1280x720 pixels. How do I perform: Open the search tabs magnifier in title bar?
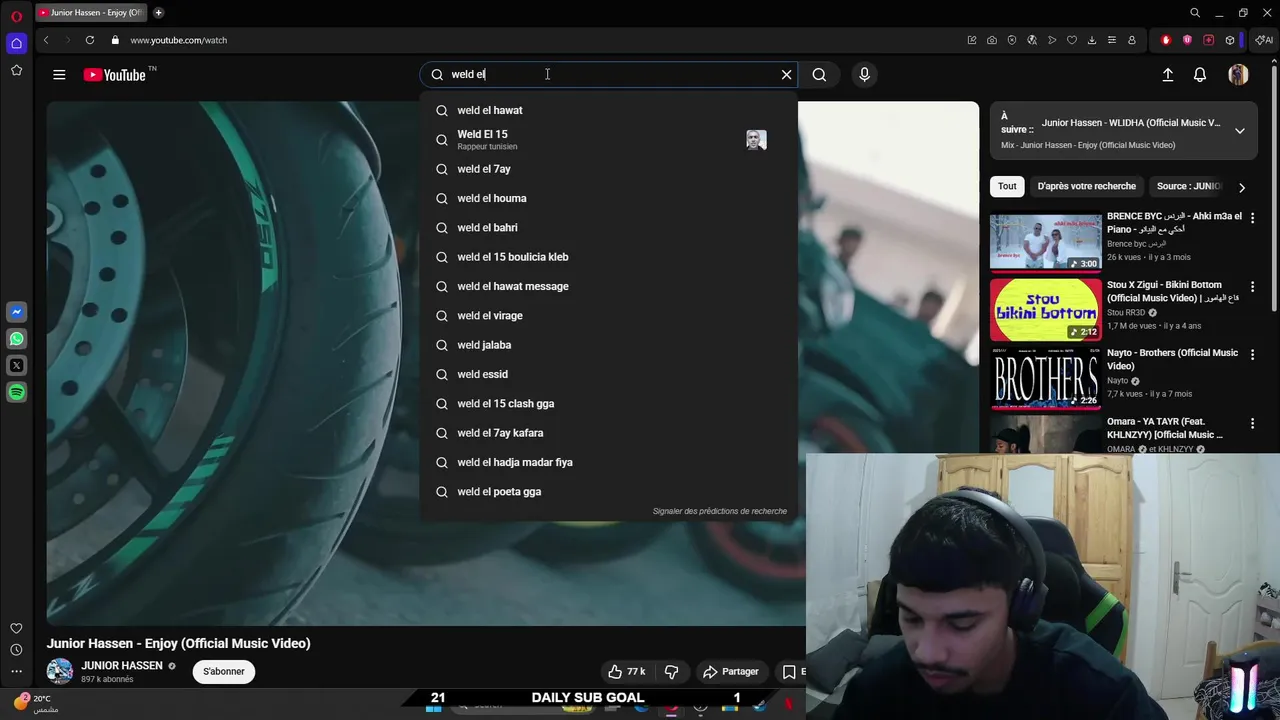pyautogui.click(x=1195, y=13)
